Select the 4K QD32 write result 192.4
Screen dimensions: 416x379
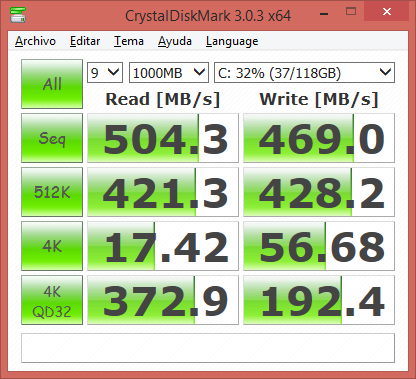point(319,300)
